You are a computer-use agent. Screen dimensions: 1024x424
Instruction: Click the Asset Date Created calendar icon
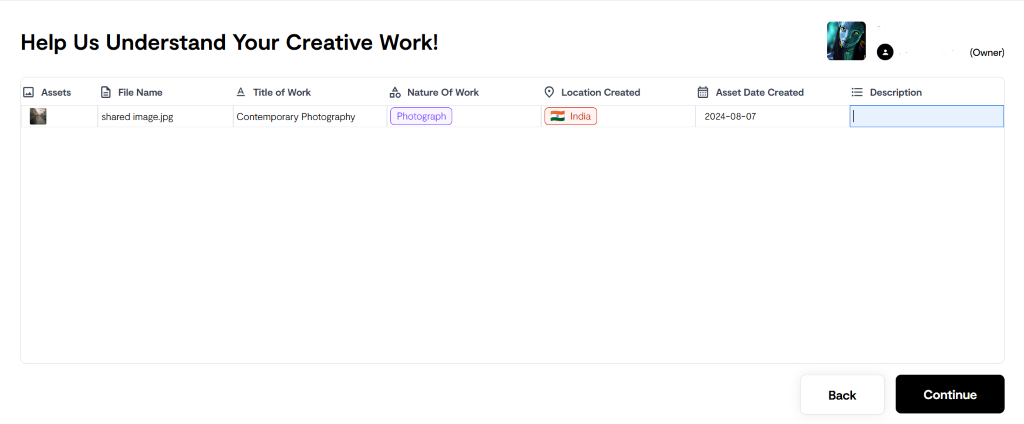point(703,92)
